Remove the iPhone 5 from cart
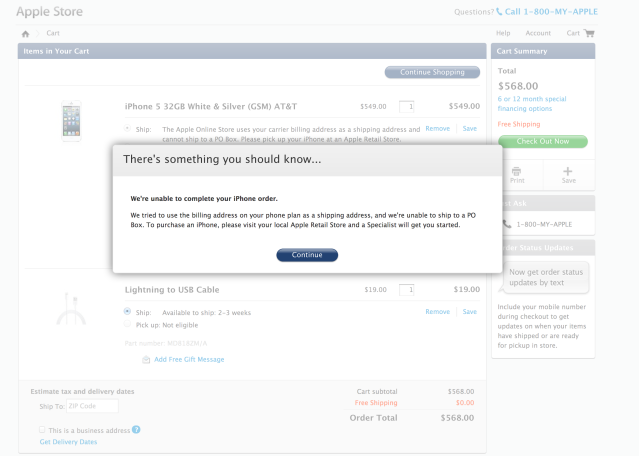 pos(437,128)
